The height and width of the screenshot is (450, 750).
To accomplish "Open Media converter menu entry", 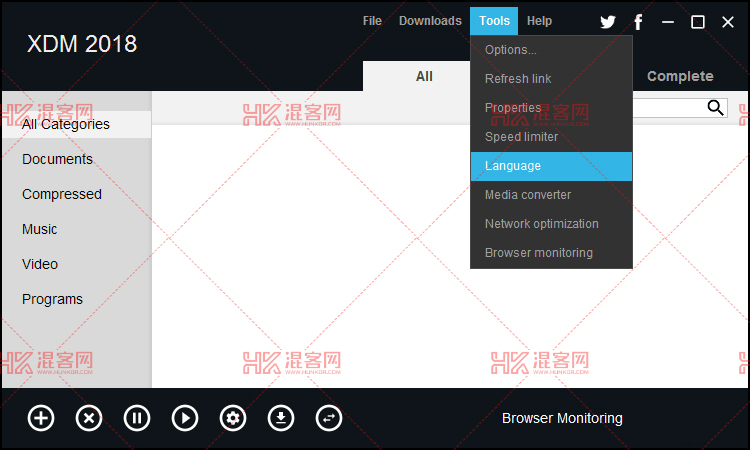I will click(x=551, y=195).
